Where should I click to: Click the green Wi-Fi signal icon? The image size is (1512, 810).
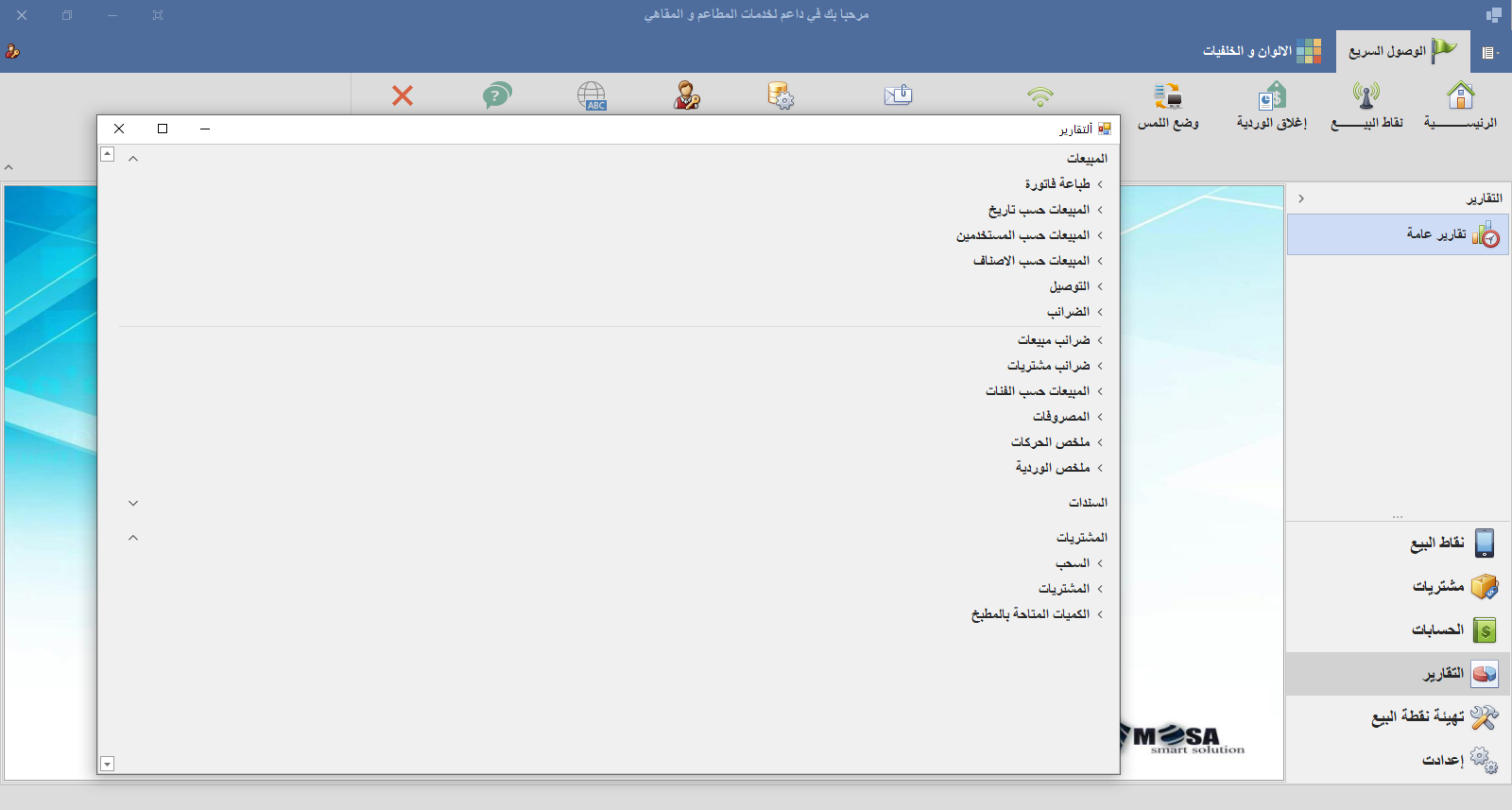(1039, 95)
